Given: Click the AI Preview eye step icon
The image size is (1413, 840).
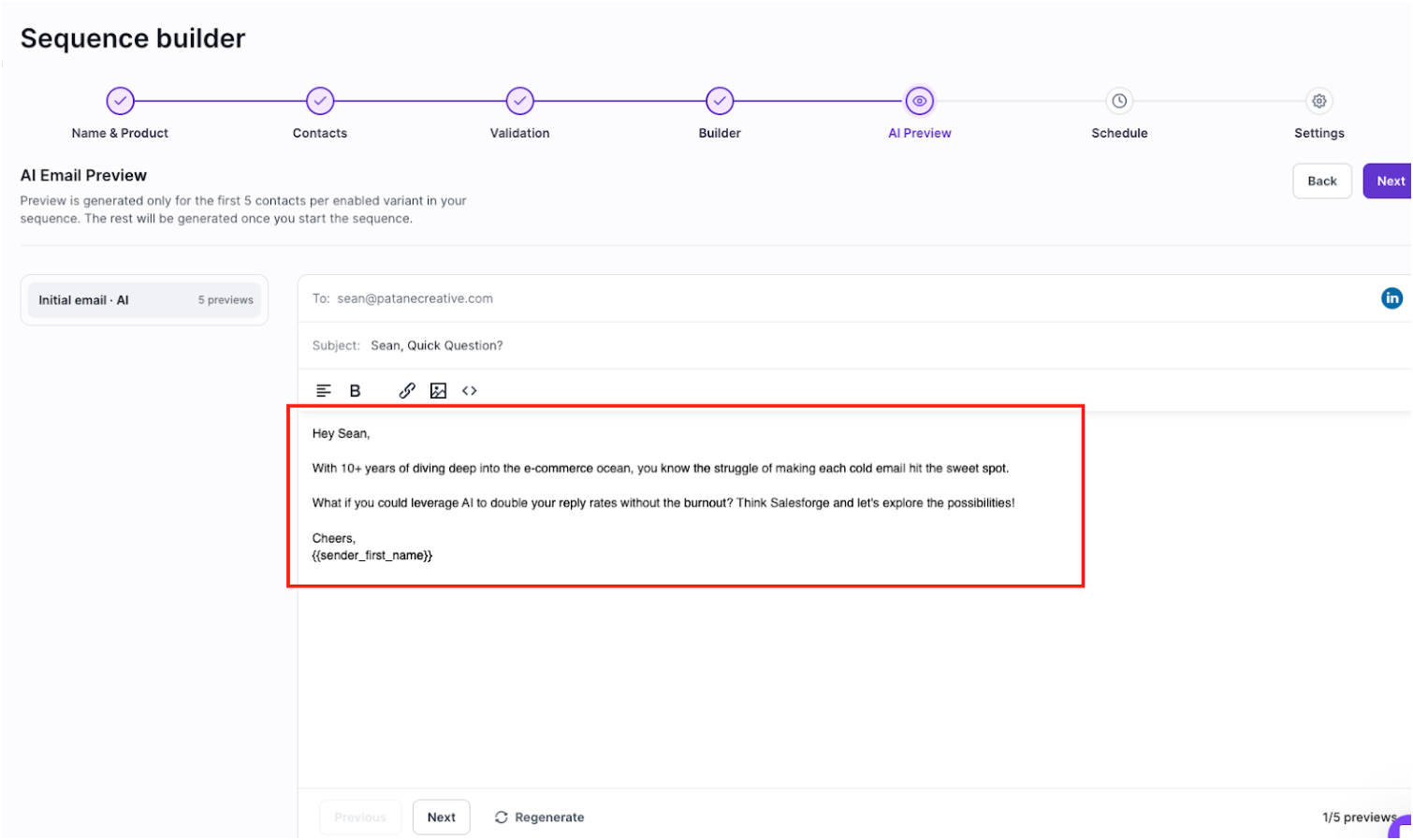Looking at the screenshot, I should coord(919,100).
